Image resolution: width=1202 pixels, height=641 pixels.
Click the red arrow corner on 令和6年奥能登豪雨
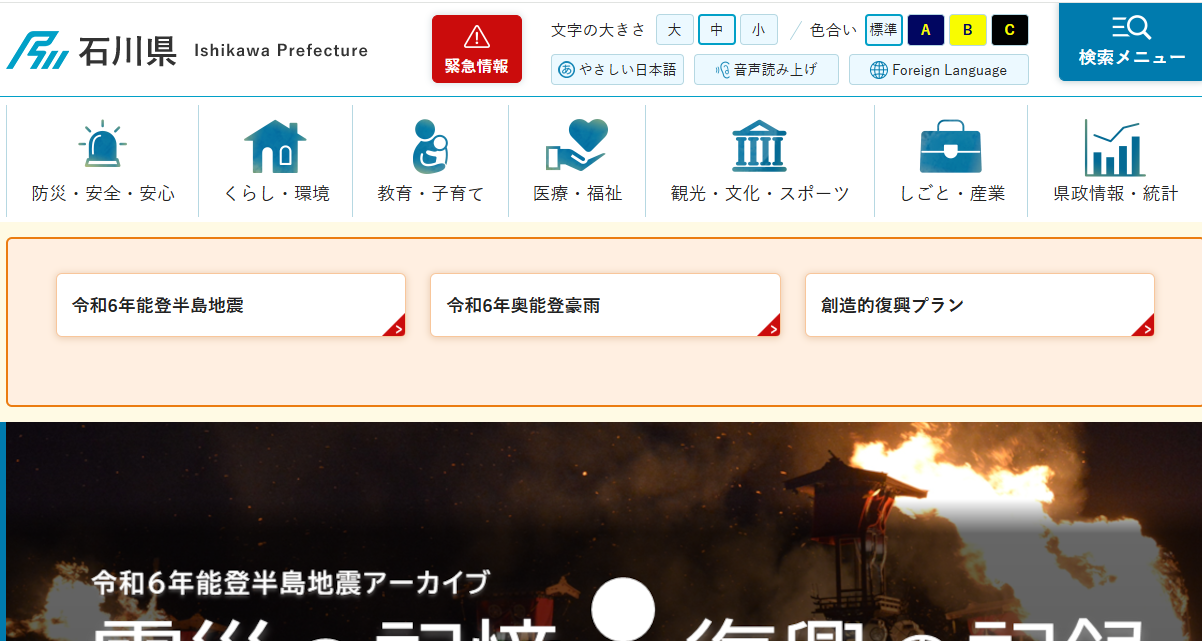[x=771, y=326]
